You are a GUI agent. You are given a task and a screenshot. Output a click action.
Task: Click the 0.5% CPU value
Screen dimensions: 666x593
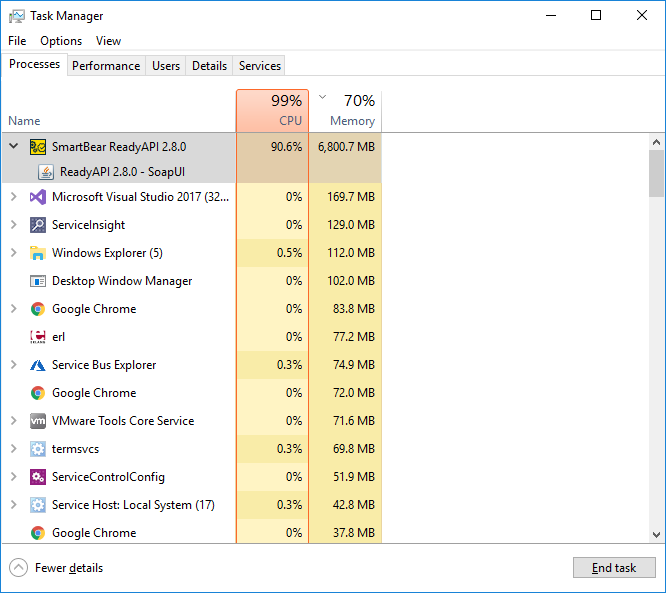pos(289,253)
